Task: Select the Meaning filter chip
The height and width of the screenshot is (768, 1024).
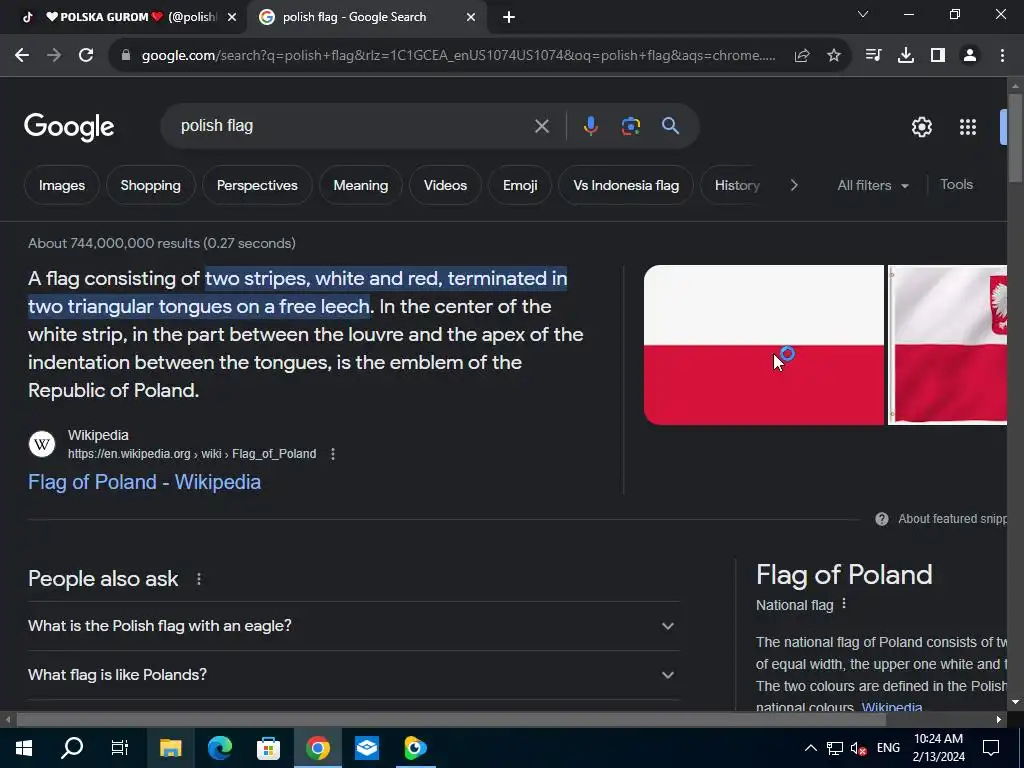Action: 360,185
